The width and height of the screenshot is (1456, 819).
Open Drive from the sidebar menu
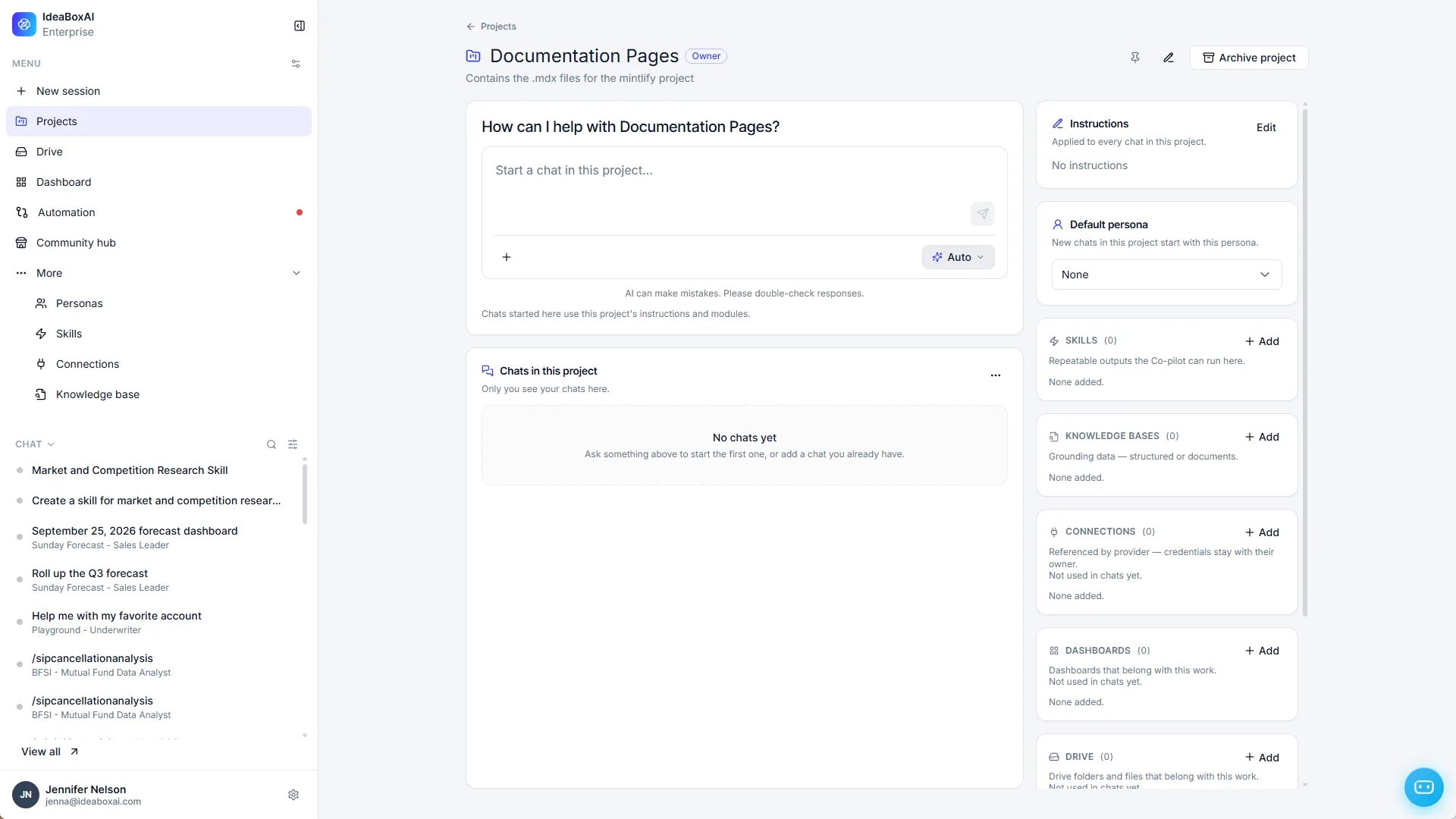(158, 152)
